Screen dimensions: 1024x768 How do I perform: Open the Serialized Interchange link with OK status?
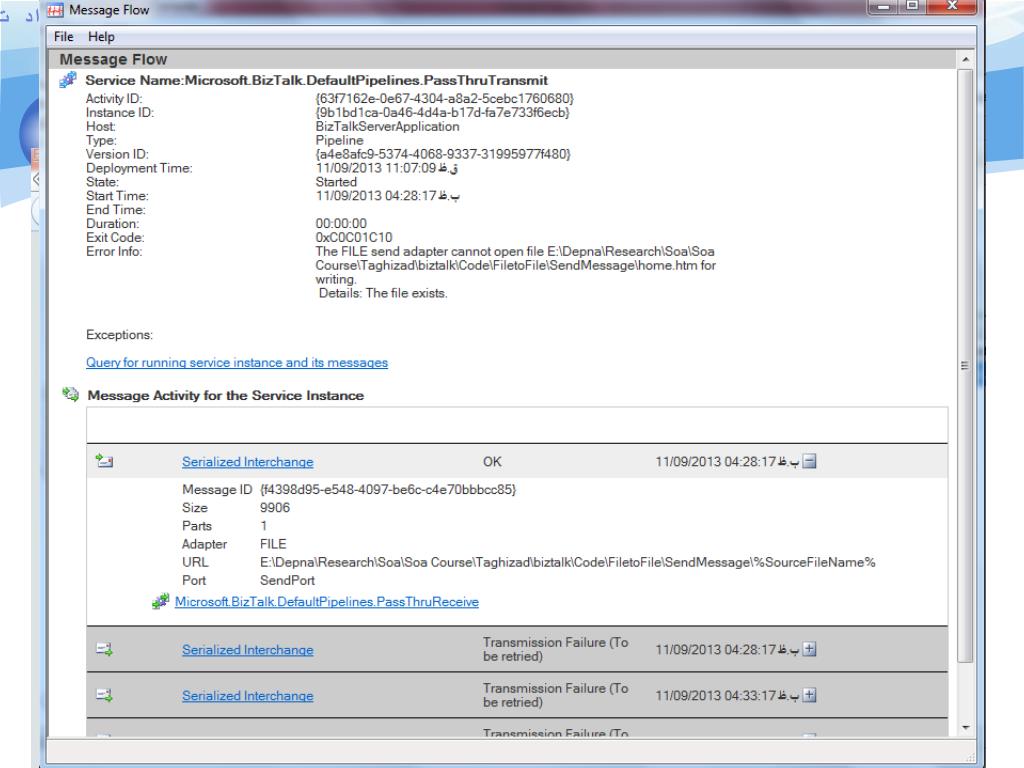pos(248,462)
